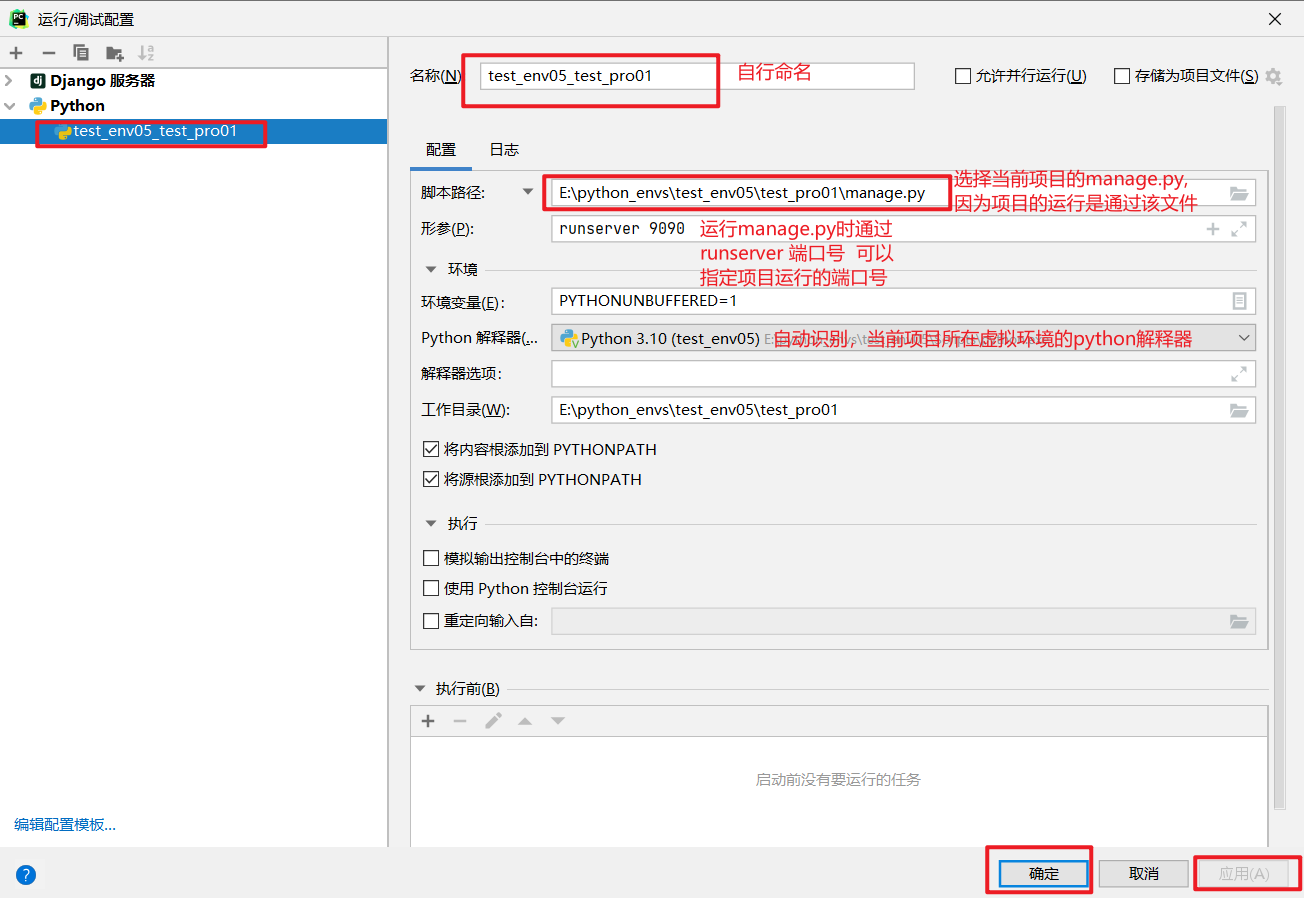Collapse the 执行前 section
This screenshot has width=1304, height=898.
tap(420, 689)
